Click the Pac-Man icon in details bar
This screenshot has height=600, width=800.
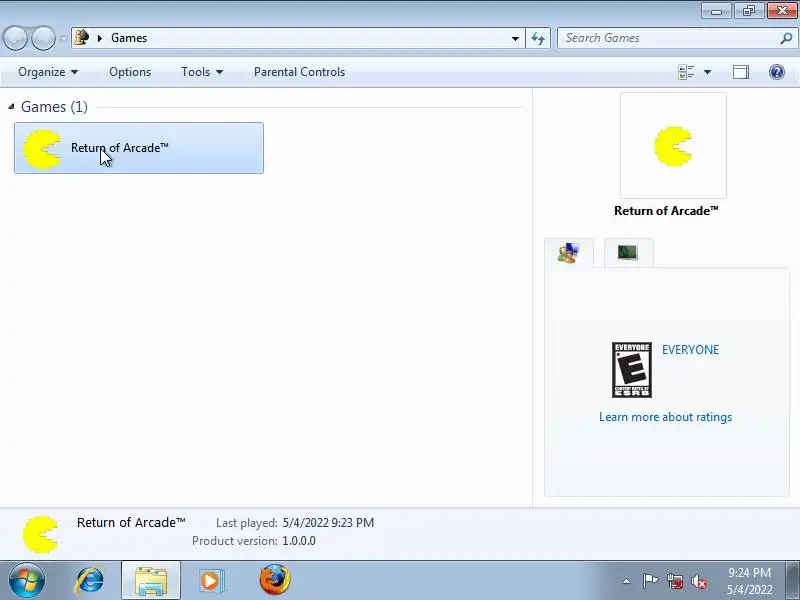coord(41,535)
